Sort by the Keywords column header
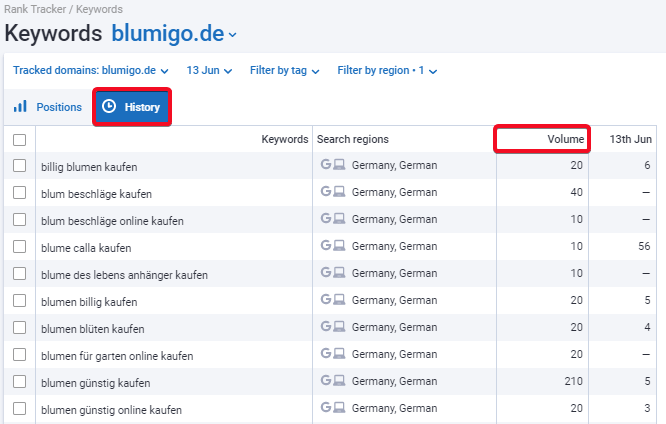 pos(285,139)
